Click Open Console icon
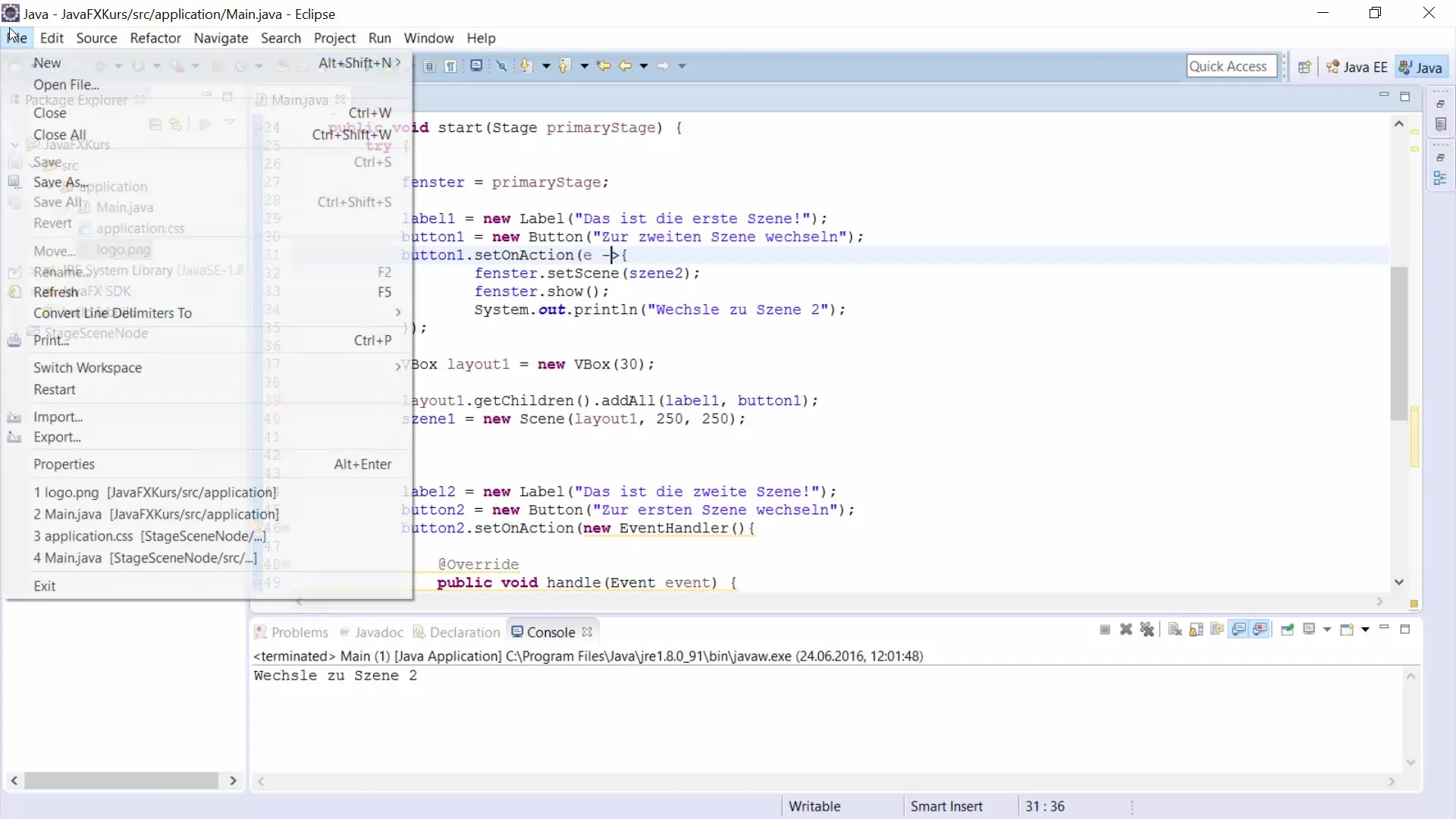Image resolution: width=1456 pixels, height=819 pixels. point(1347,629)
